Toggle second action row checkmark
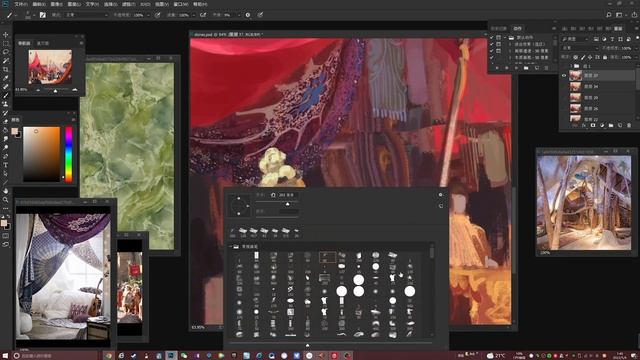 (x=492, y=44)
